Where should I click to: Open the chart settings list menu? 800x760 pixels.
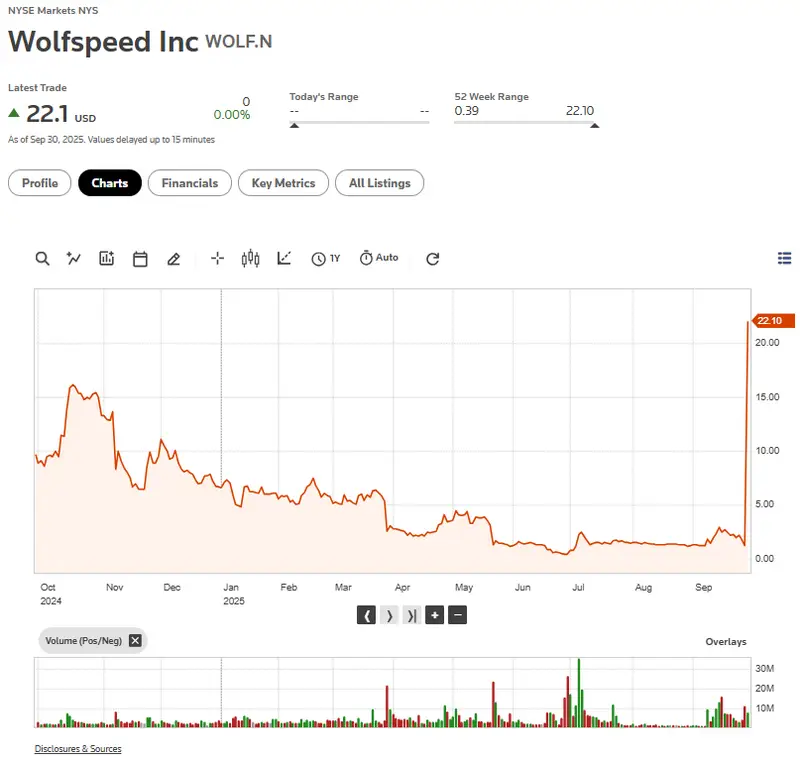785,257
